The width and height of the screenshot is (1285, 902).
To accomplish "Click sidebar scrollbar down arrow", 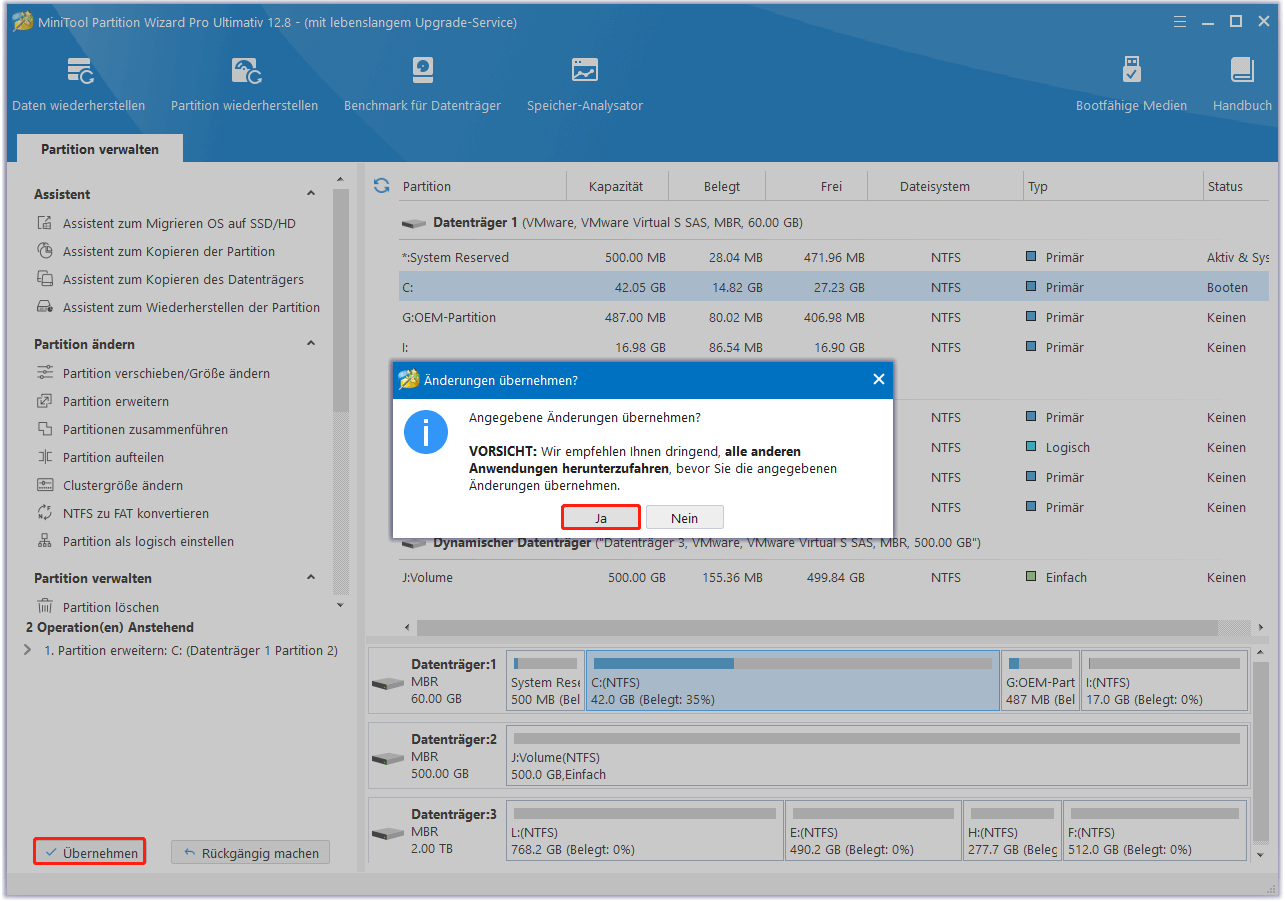I will pos(340,605).
